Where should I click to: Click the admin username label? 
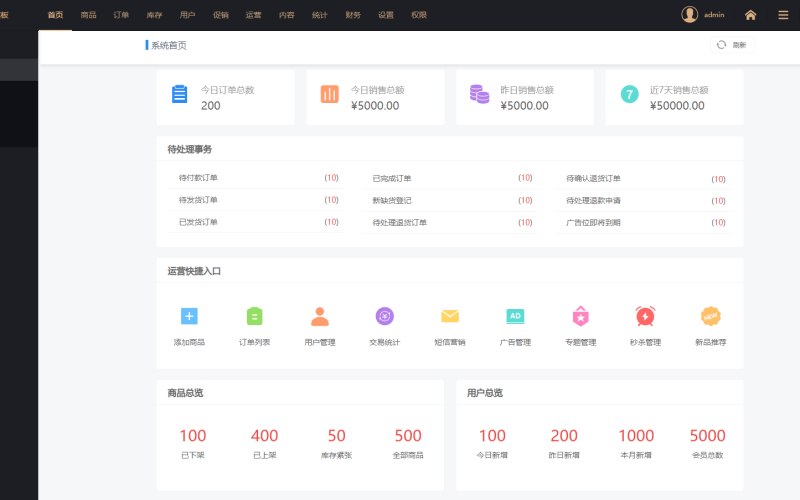714,15
